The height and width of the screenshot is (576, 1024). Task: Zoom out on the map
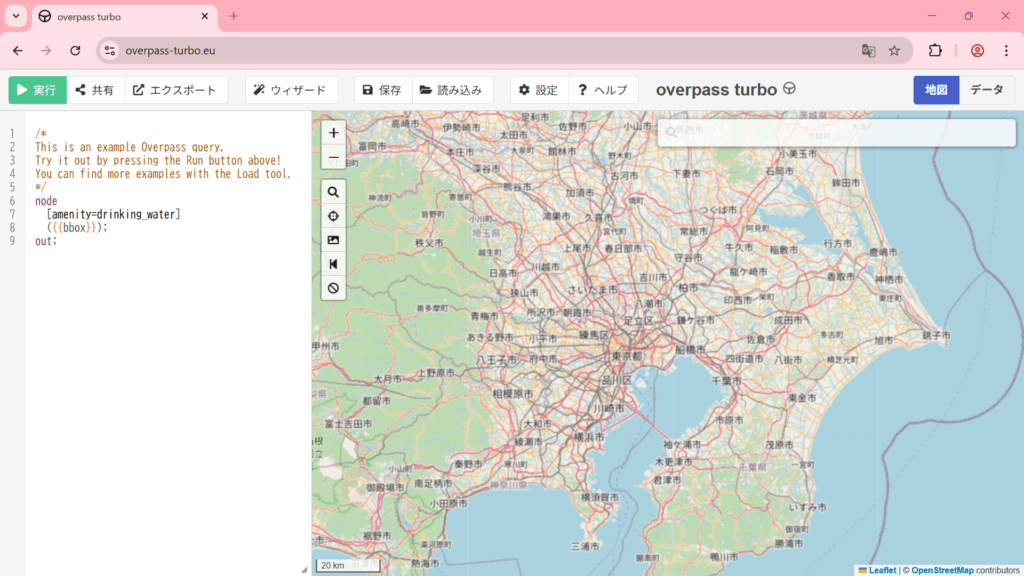[x=334, y=157]
